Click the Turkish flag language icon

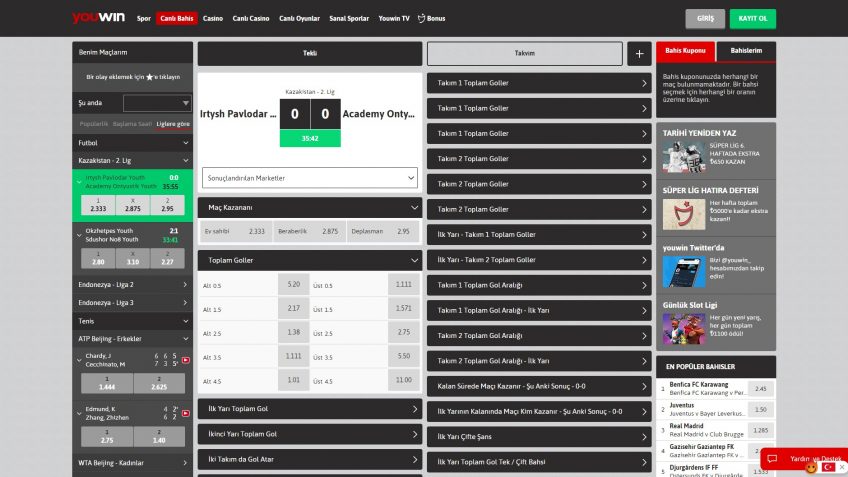click(x=828, y=467)
